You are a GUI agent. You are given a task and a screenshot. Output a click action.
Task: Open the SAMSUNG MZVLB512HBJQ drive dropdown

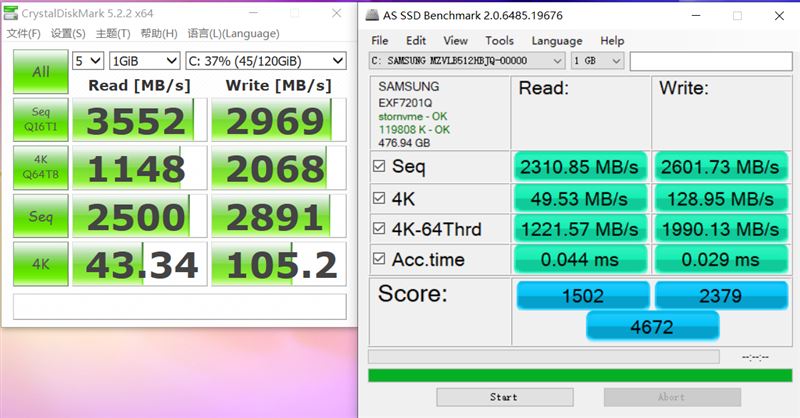[467, 61]
